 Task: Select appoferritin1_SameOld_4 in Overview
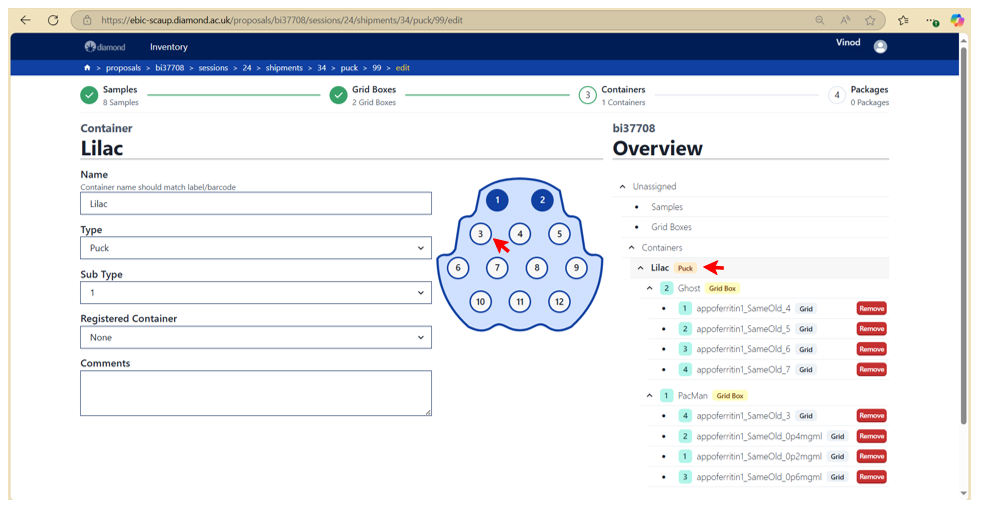click(x=743, y=308)
